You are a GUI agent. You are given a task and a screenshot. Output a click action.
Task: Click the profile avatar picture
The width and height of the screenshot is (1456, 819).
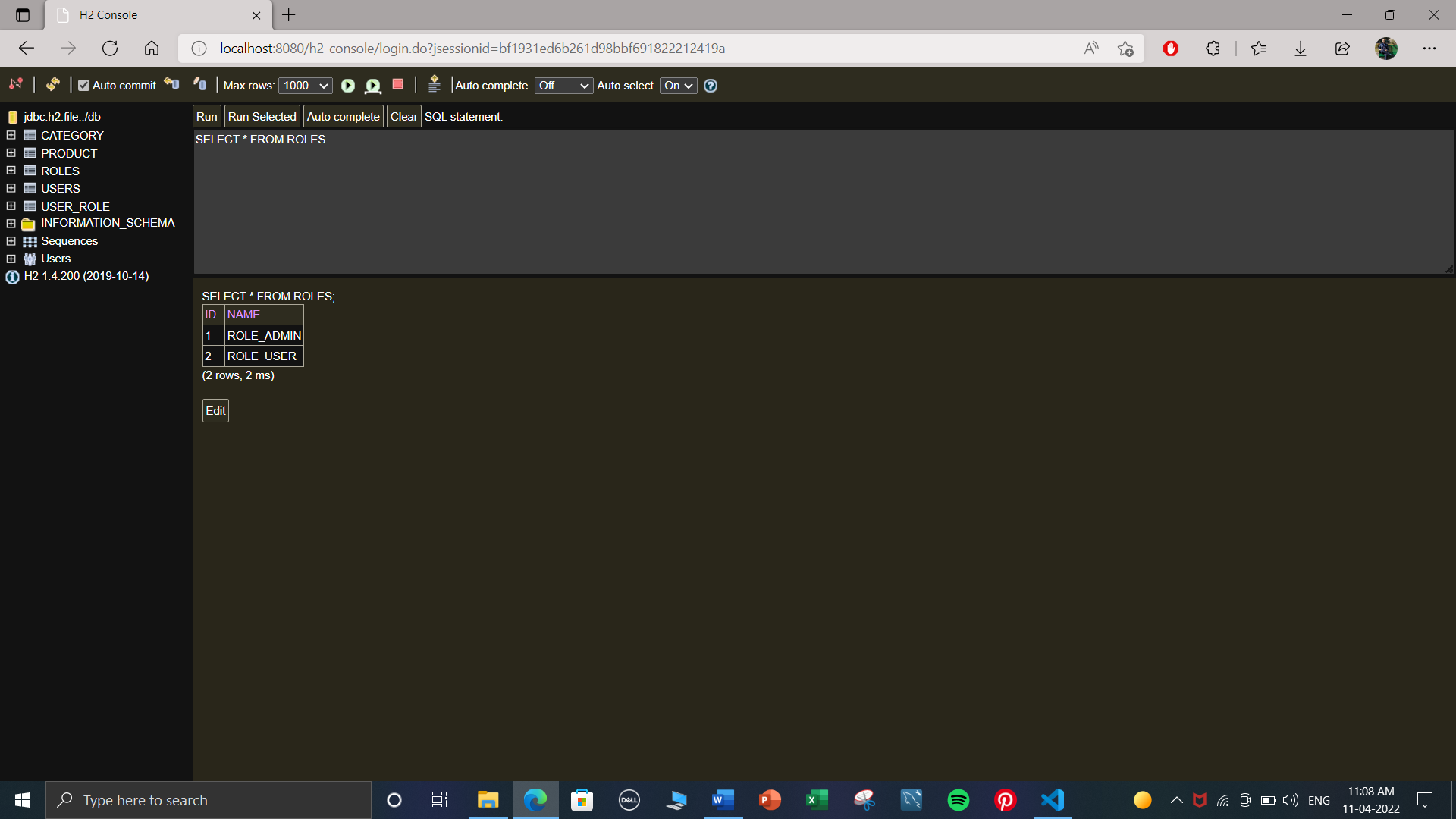pos(1386,49)
